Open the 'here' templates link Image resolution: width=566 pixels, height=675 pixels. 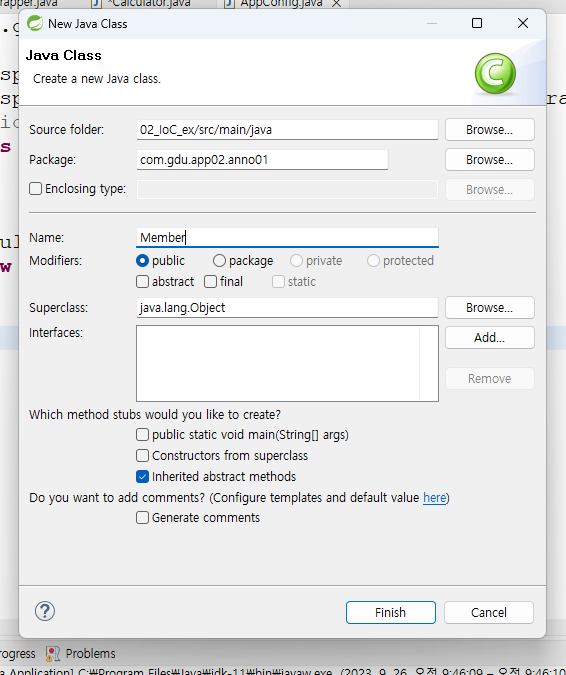coord(434,498)
